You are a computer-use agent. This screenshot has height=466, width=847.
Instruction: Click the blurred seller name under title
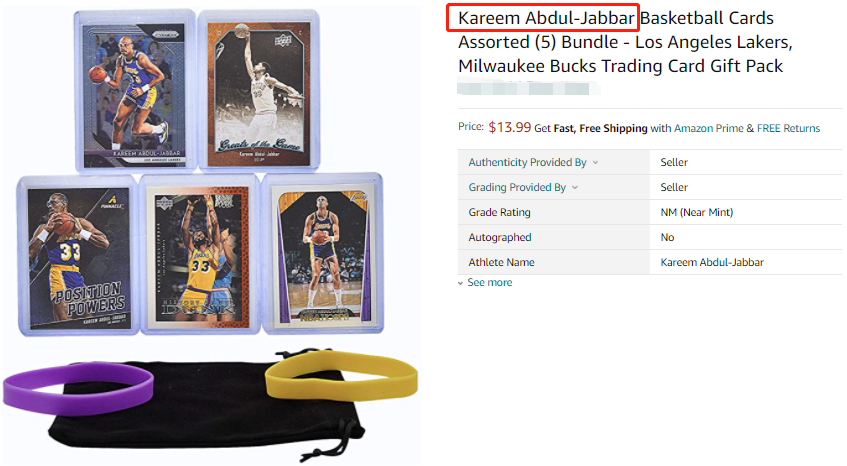(528, 87)
